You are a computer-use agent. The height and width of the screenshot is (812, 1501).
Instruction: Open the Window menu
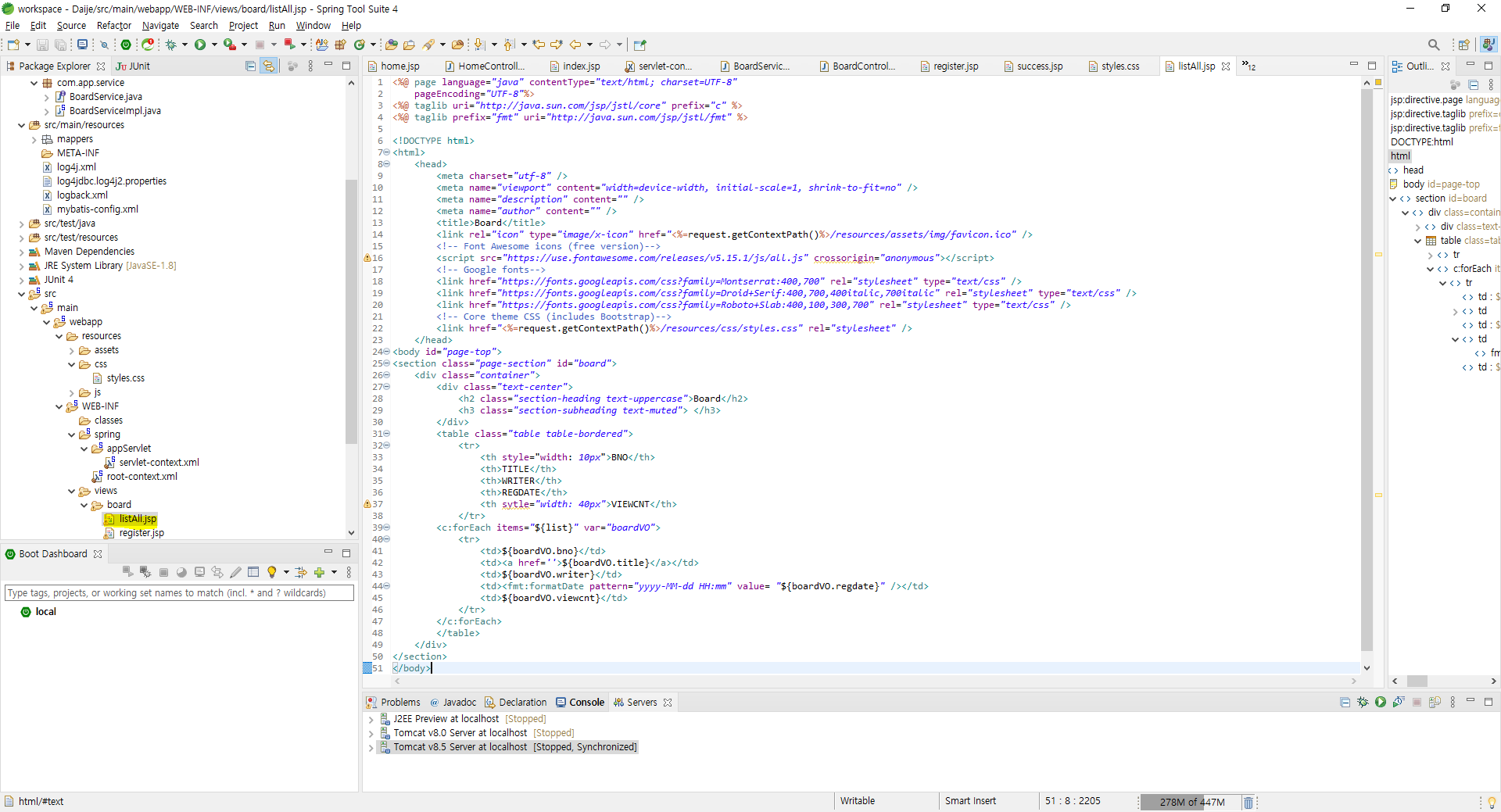pyautogui.click(x=313, y=26)
